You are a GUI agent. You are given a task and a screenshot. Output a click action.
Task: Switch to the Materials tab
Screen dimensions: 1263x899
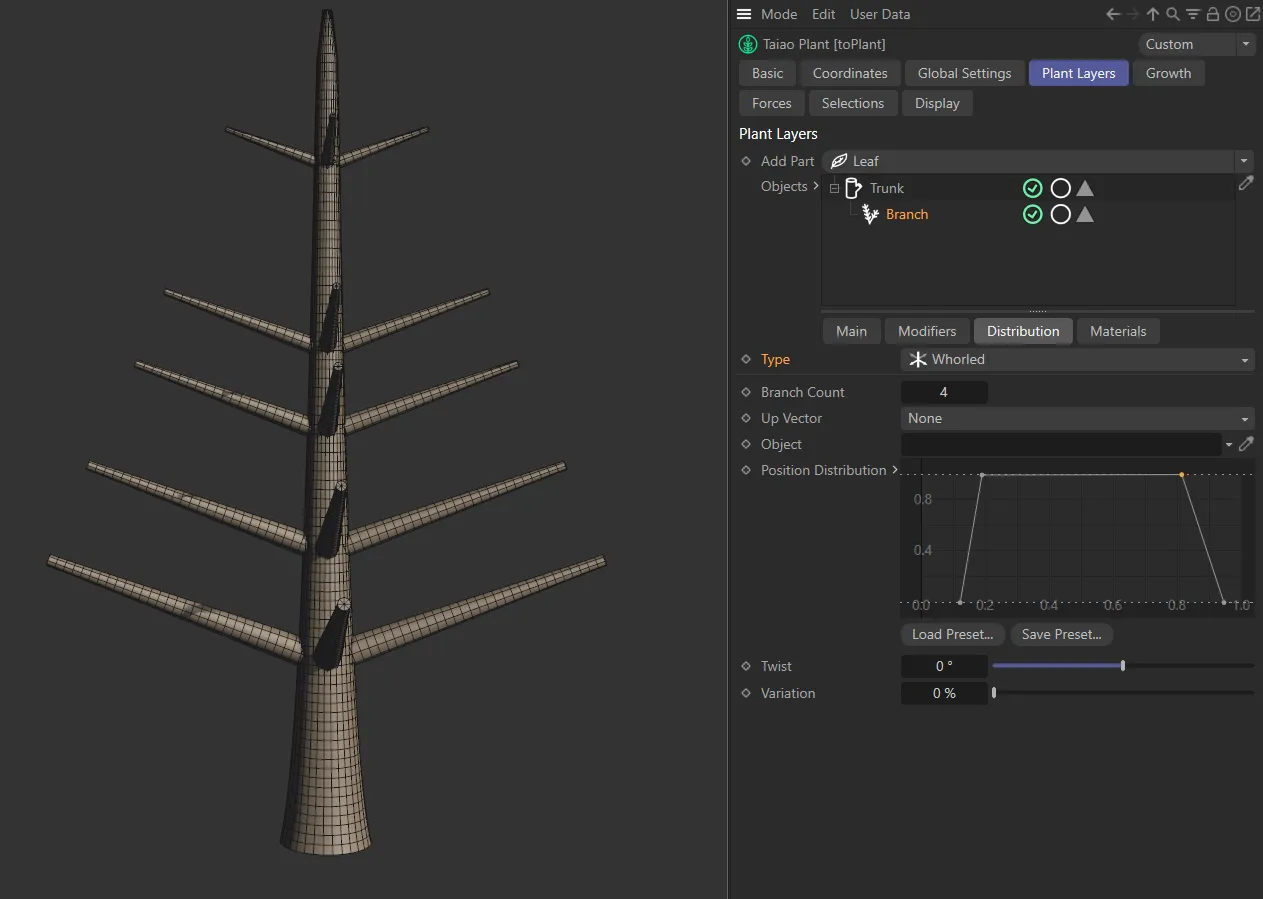tap(1118, 331)
